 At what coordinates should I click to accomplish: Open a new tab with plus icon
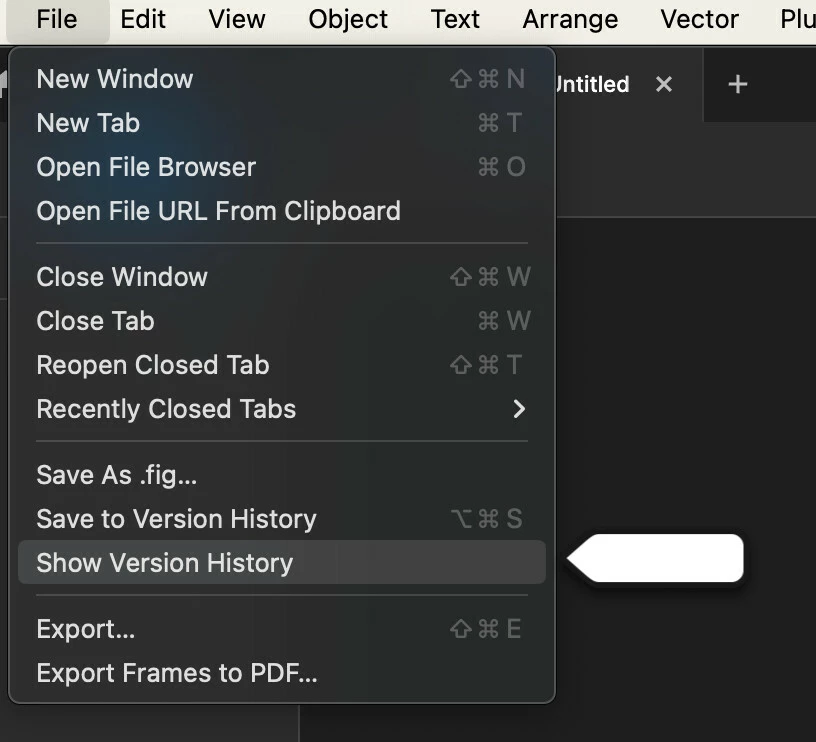click(x=737, y=84)
